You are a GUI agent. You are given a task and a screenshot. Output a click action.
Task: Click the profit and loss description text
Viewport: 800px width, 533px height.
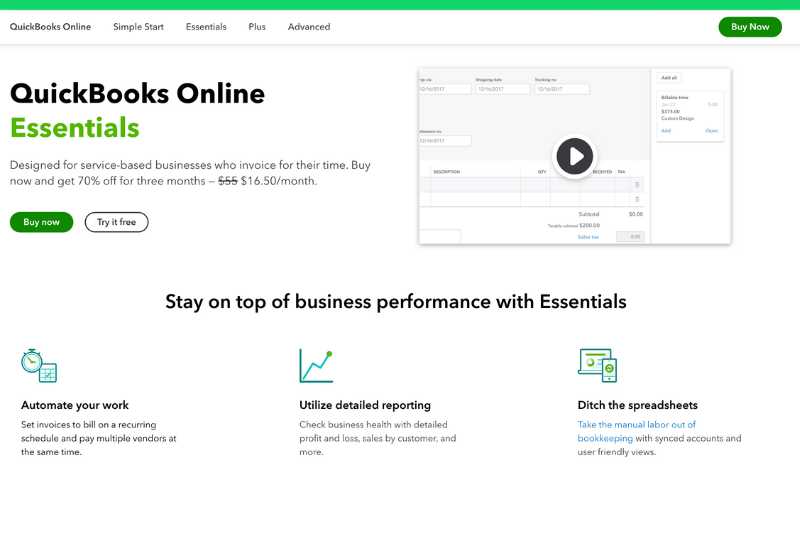pyautogui.click(x=378, y=438)
